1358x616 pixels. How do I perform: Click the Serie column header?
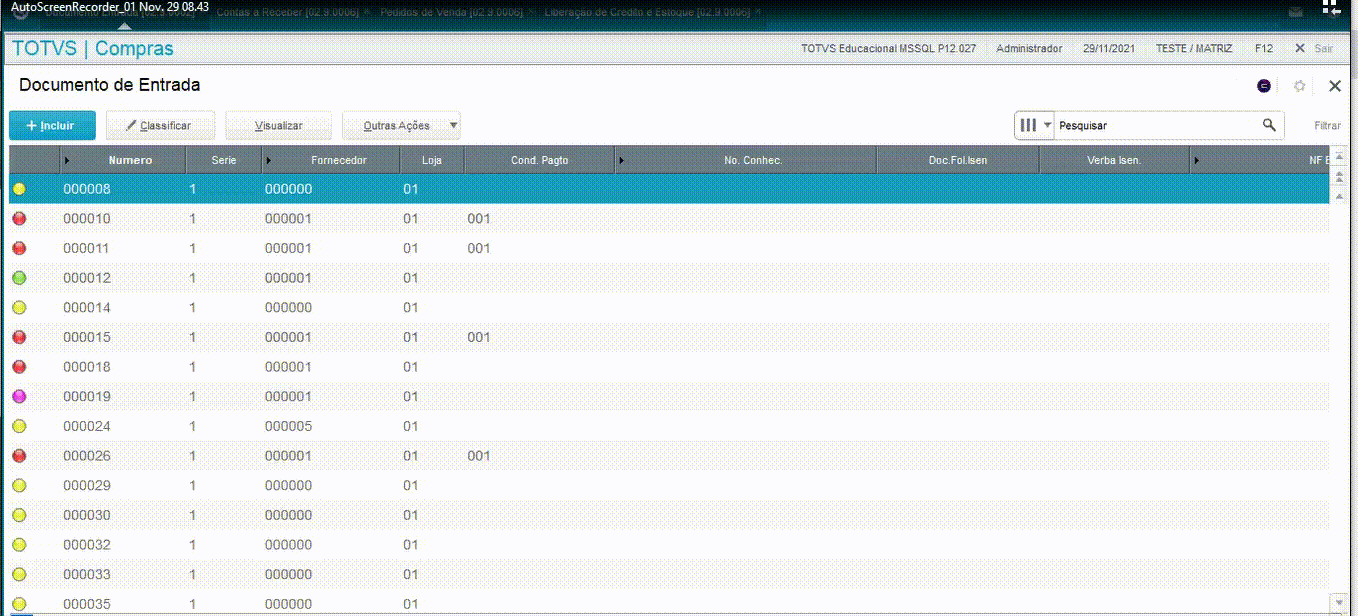[x=224, y=160]
